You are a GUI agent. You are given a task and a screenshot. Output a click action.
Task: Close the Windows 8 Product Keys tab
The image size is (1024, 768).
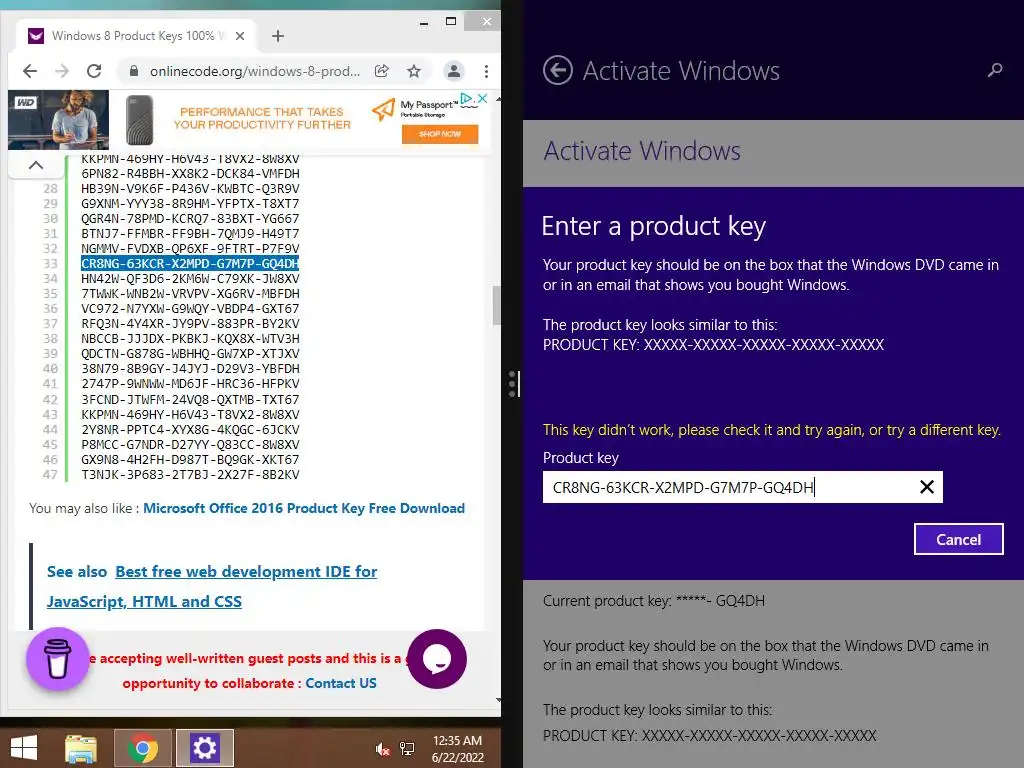(240, 36)
